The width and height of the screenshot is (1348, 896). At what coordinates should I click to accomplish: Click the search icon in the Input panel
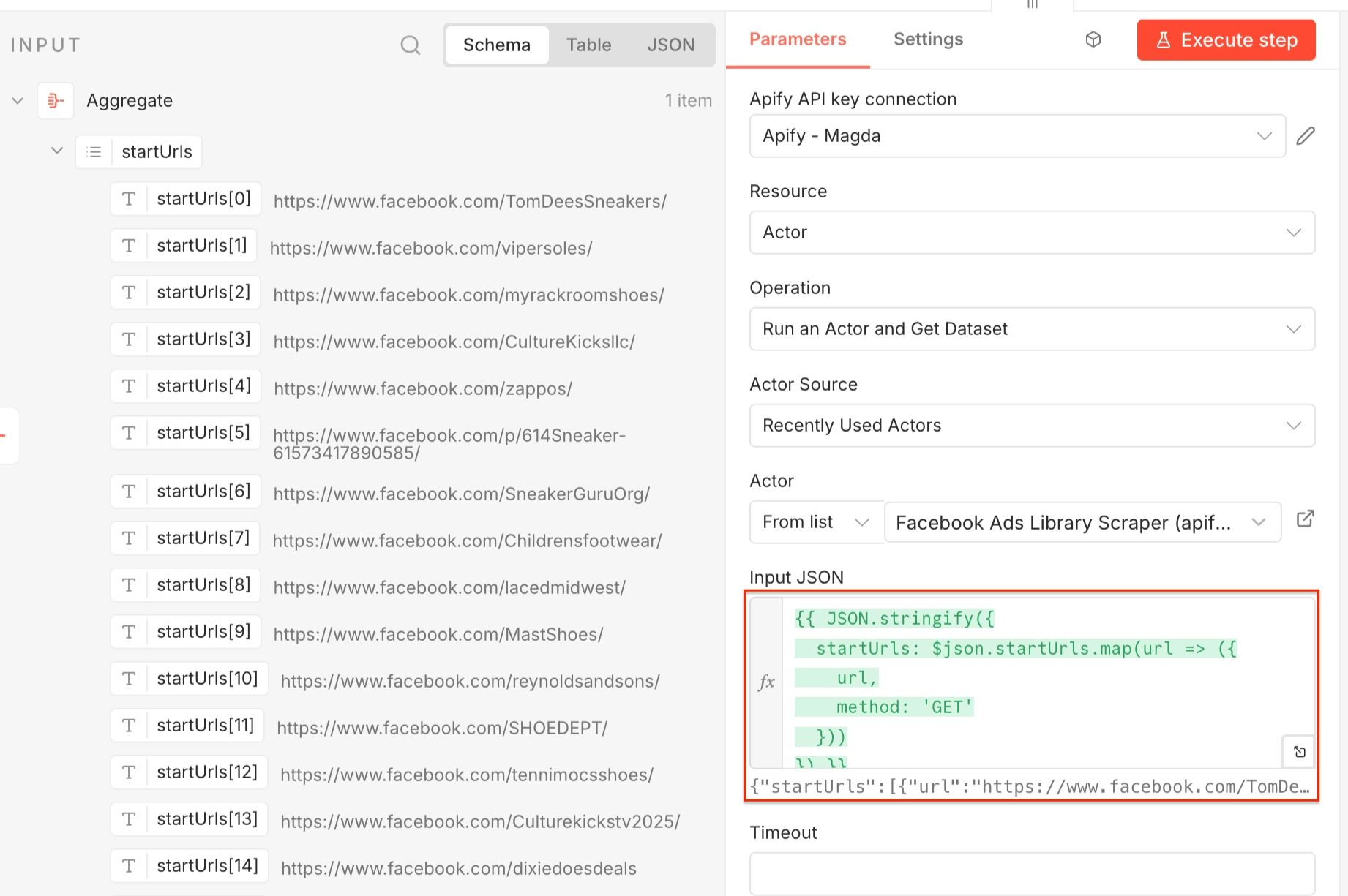[411, 45]
